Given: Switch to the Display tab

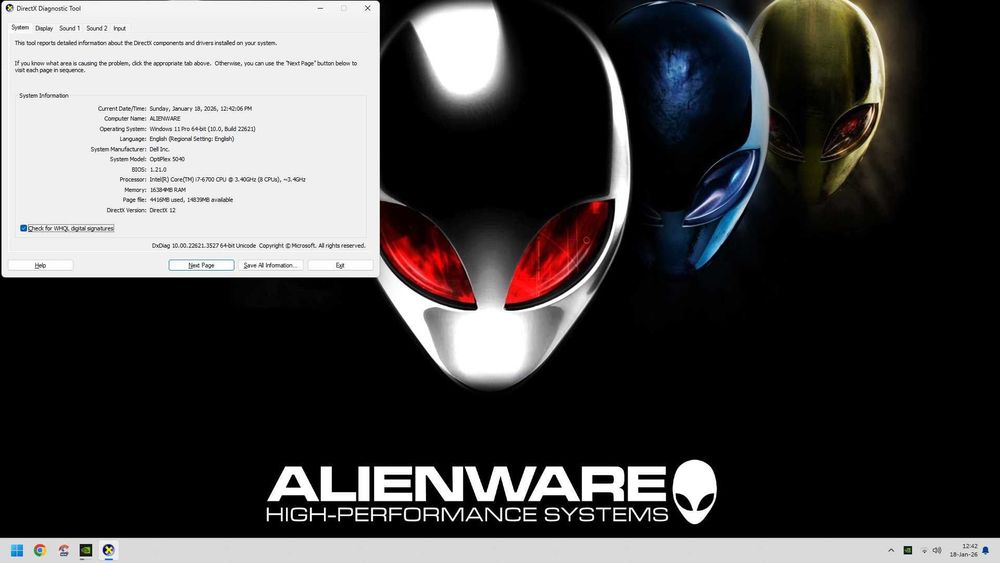Looking at the screenshot, I should pos(44,28).
